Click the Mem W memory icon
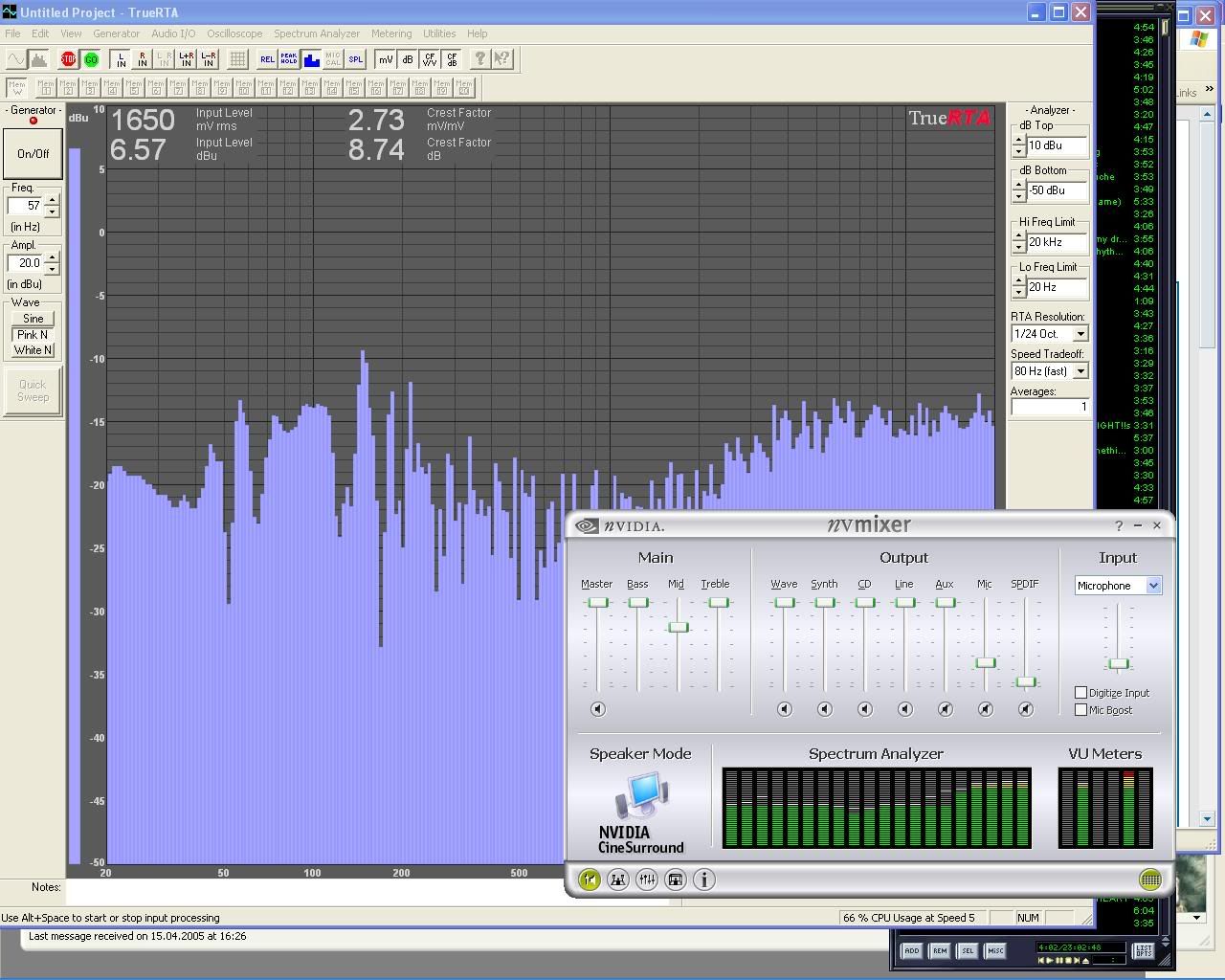Image resolution: width=1225 pixels, height=980 pixels. pyautogui.click(x=16, y=88)
